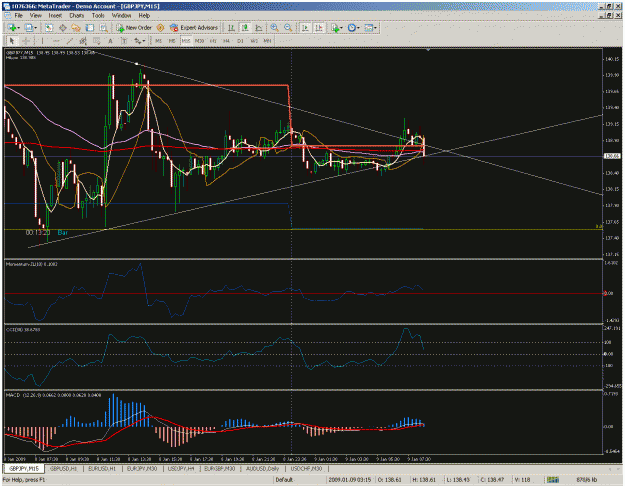Click the current price label on scale
Viewport: 625px width, 486px height.
(612, 156)
